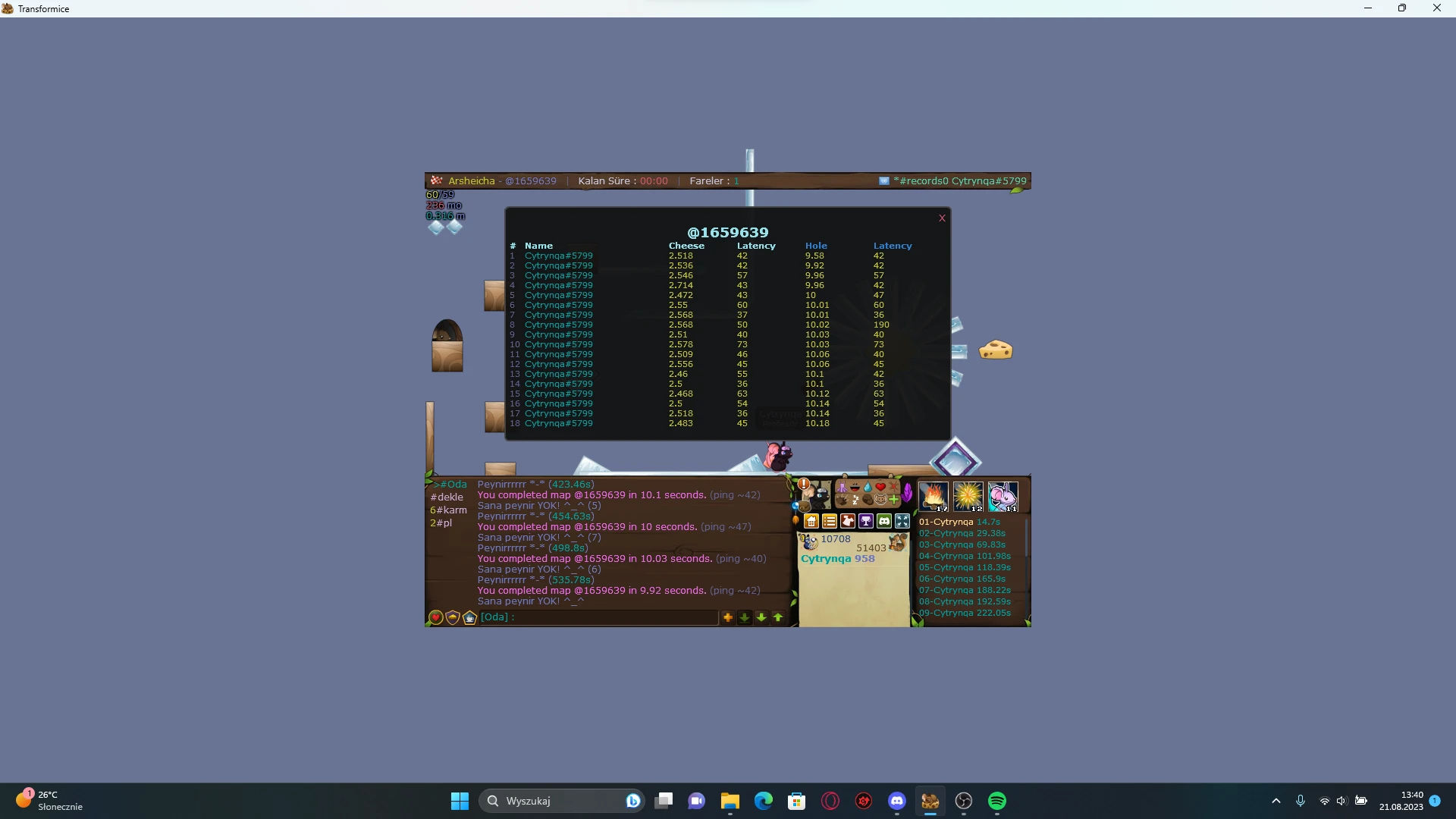The image size is (1456, 819).
Task: Use the smiling mouse face emote
Action: coord(880,500)
